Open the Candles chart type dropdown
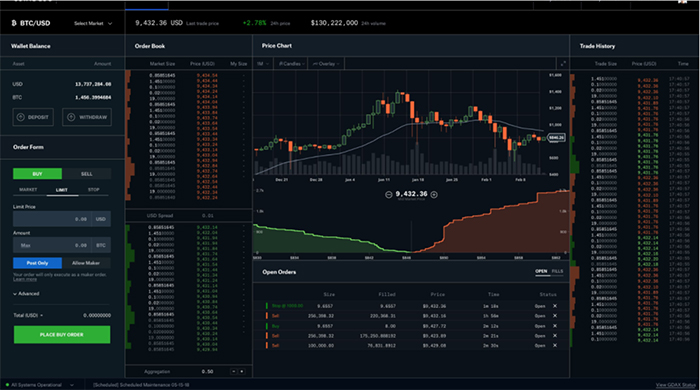 (x=292, y=64)
